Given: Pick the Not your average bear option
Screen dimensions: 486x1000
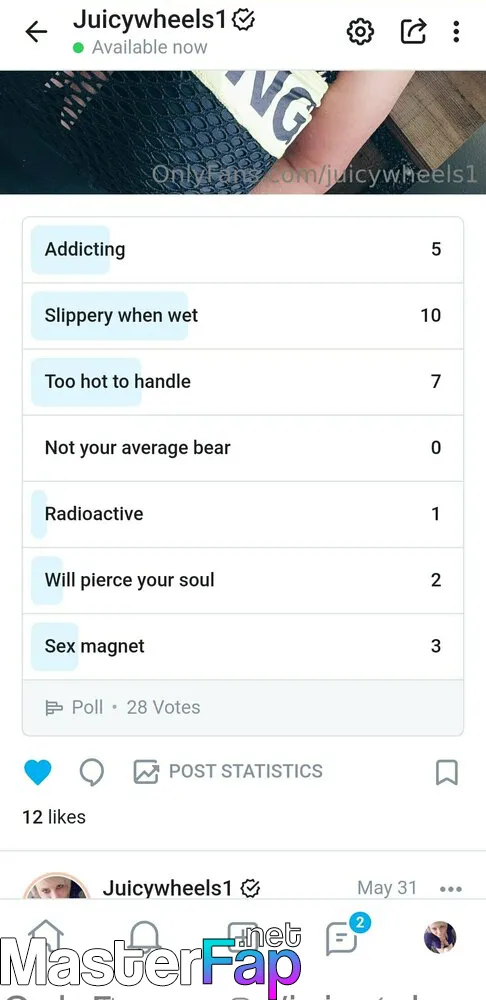Looking at the screenshot, I should (x=243, y=448).
